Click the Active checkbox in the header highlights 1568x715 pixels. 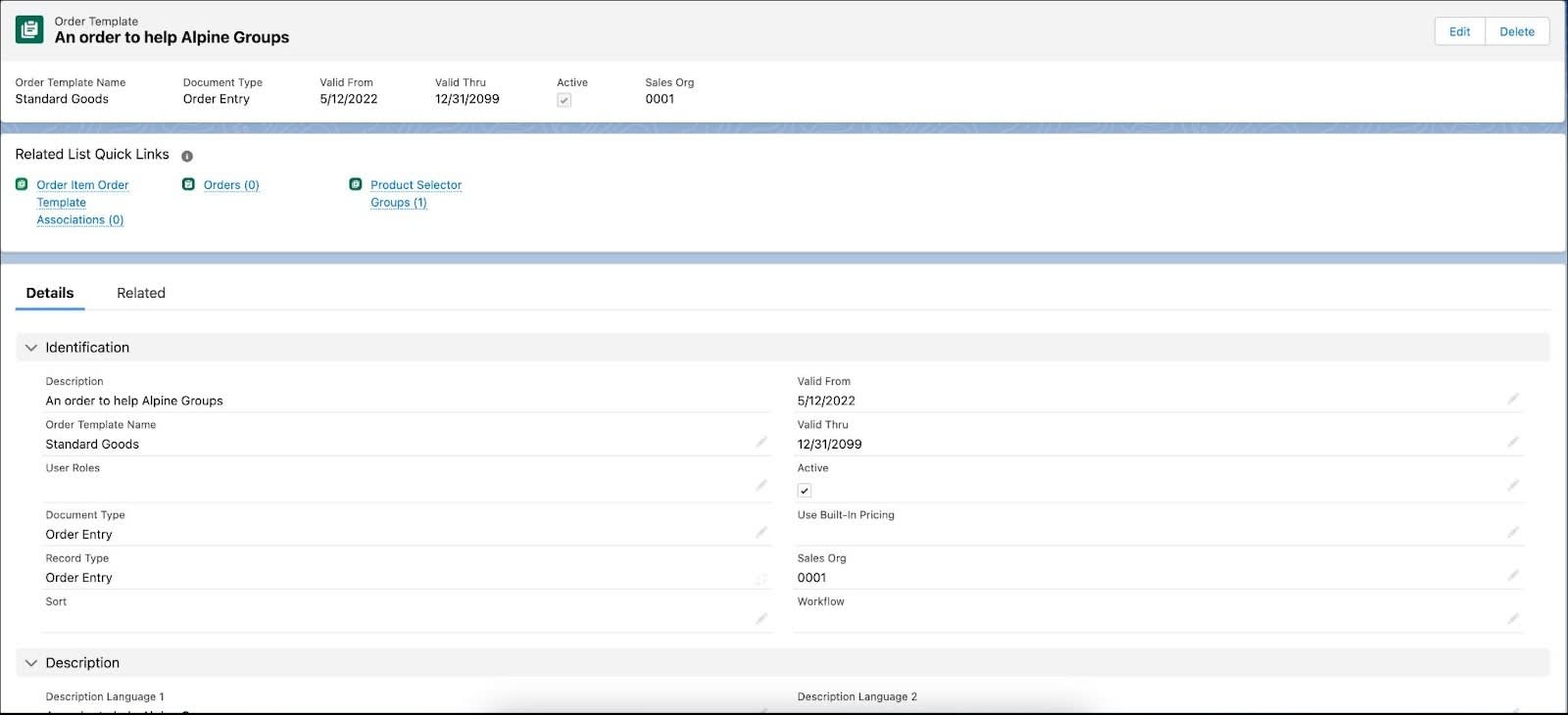tap(563, 100)
